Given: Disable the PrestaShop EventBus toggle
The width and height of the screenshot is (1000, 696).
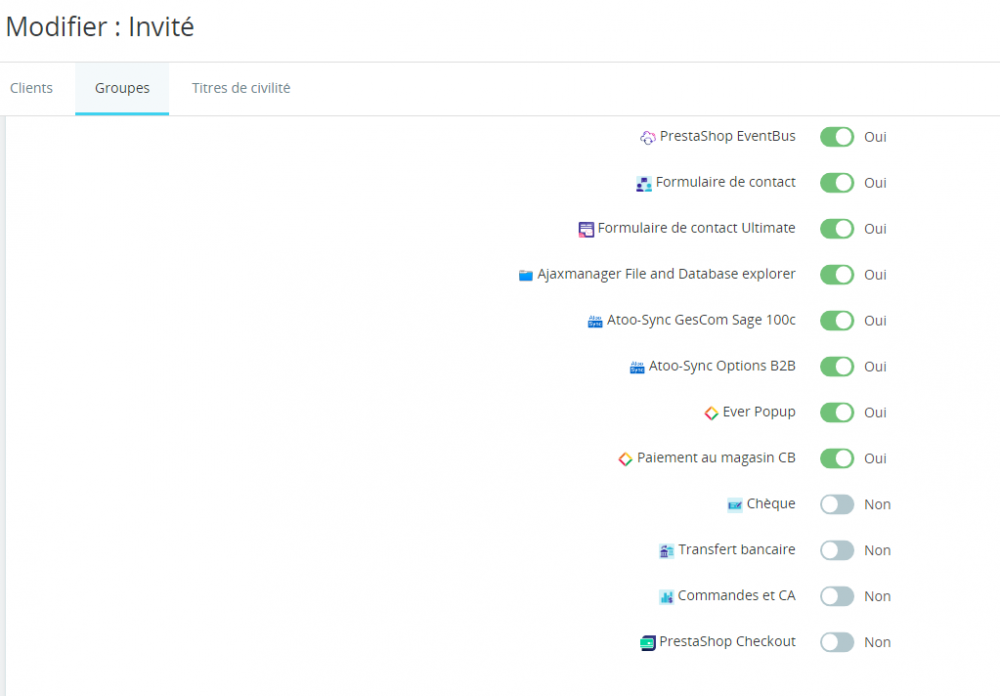Looking at the screenshot, I should click(x=837, y=136).
